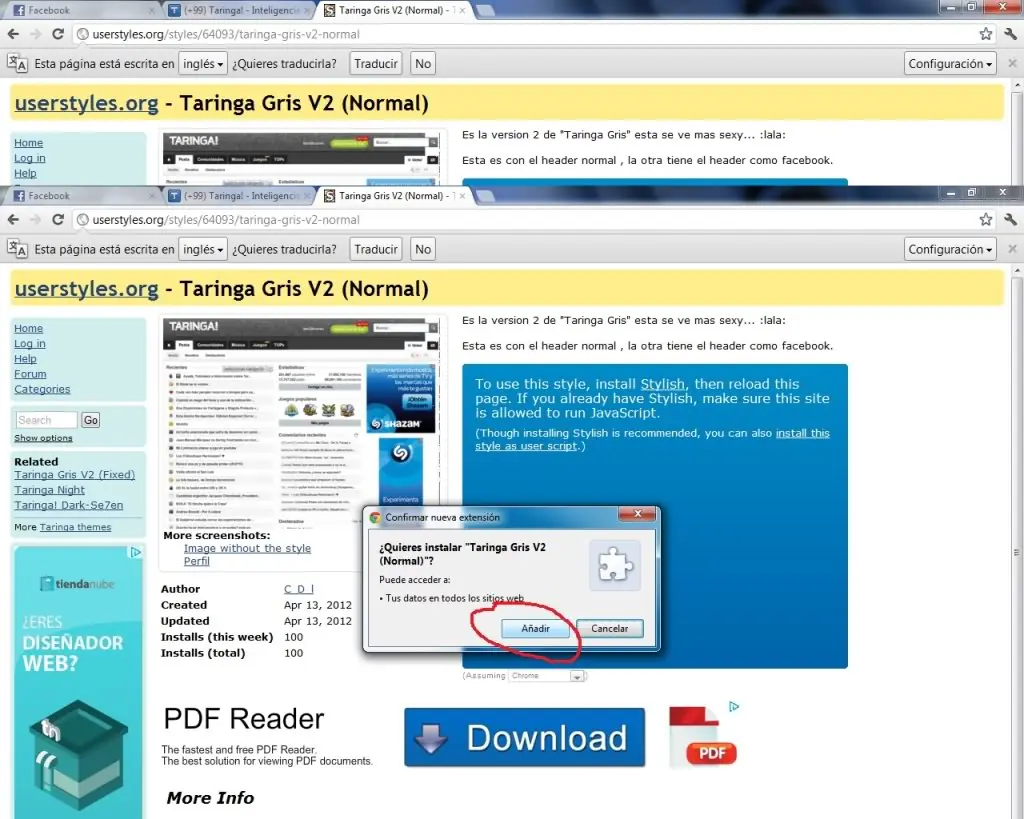Open the Help link in lower window sidebar
Screen dimensions: 1024x819
point(25,359)
